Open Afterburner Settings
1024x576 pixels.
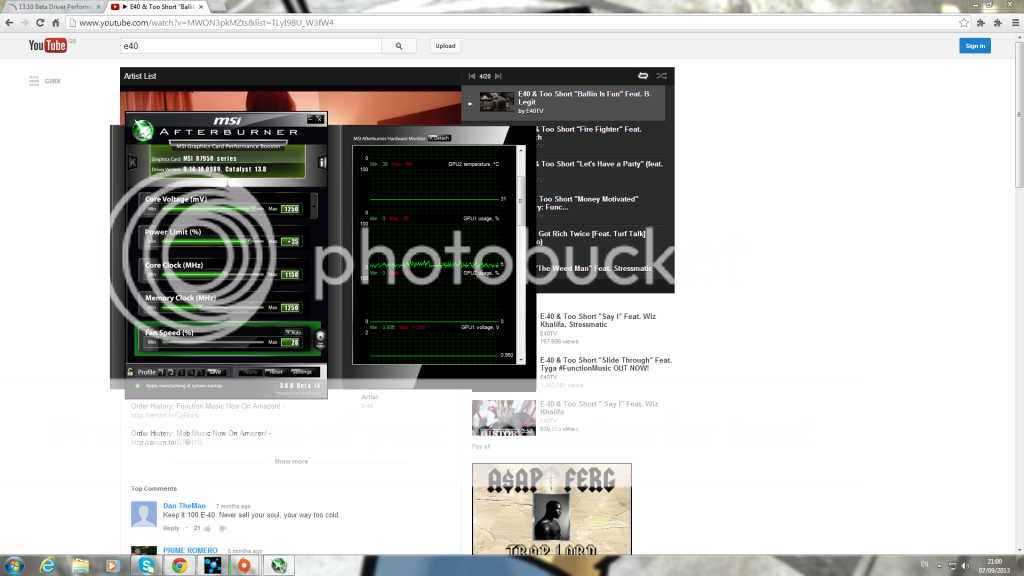pos(302,372)
